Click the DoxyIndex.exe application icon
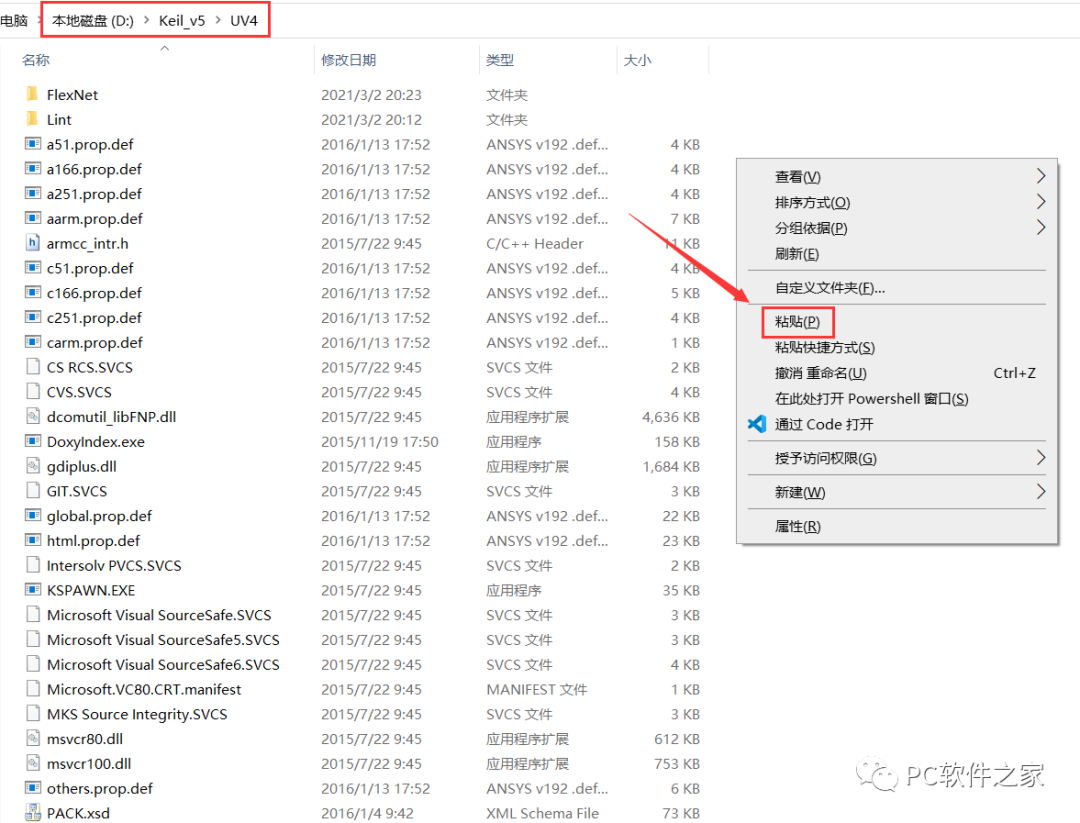1080x823 pixels. [32, 441]
